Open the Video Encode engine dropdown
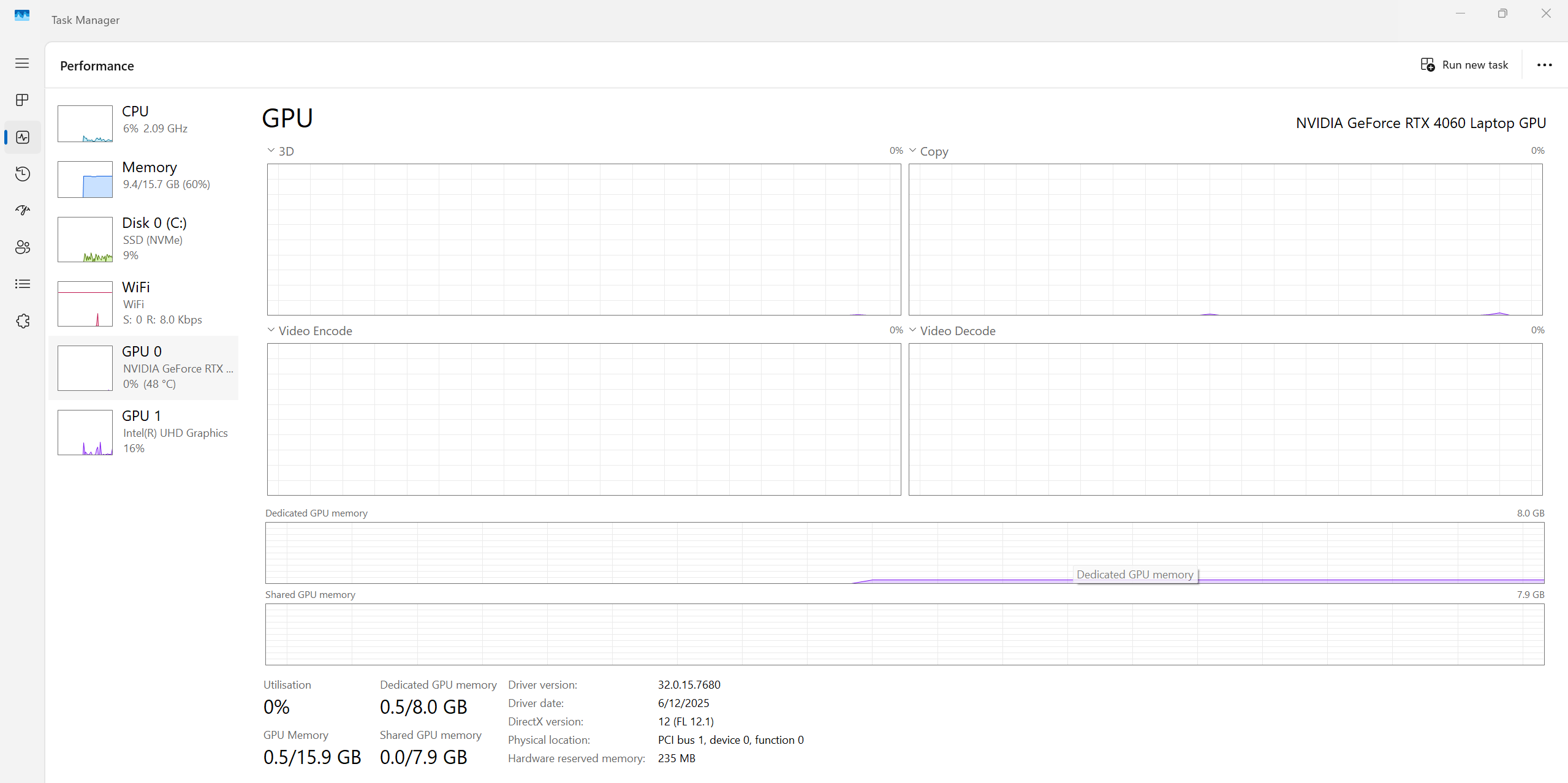This screenshot has width=1568, height=783. [x=309, y=331]
